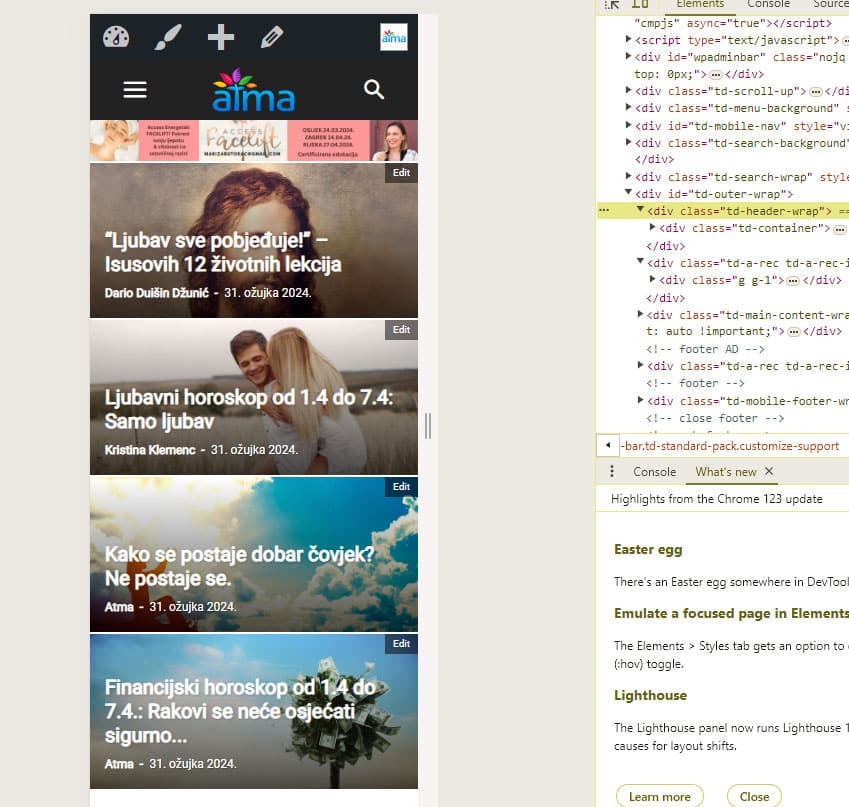The width and height of the screenshot is (849, 807).
Task: Expand the div class td-container node
Action: coord(652,227)
